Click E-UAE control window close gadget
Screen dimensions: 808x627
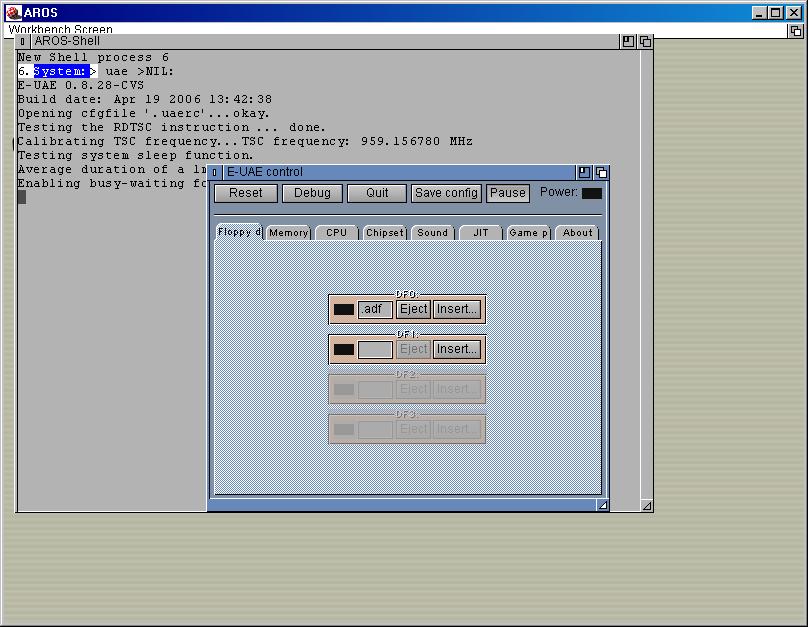[x=215, y=172]
